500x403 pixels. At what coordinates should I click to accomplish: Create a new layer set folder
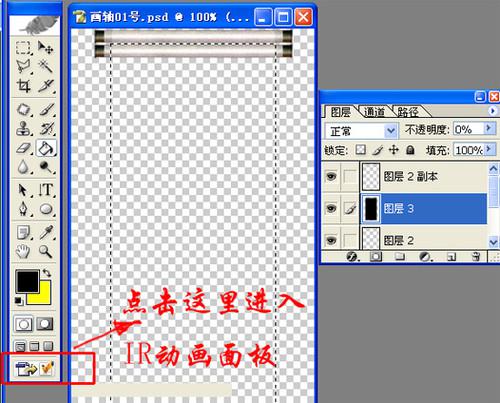(x=400, y=257)
